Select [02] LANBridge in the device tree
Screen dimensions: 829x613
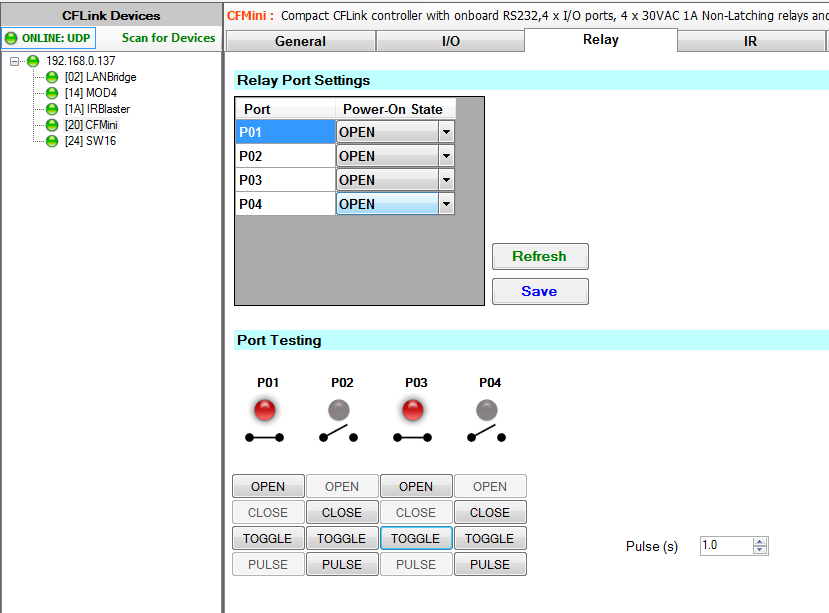[x=100, y=77]
